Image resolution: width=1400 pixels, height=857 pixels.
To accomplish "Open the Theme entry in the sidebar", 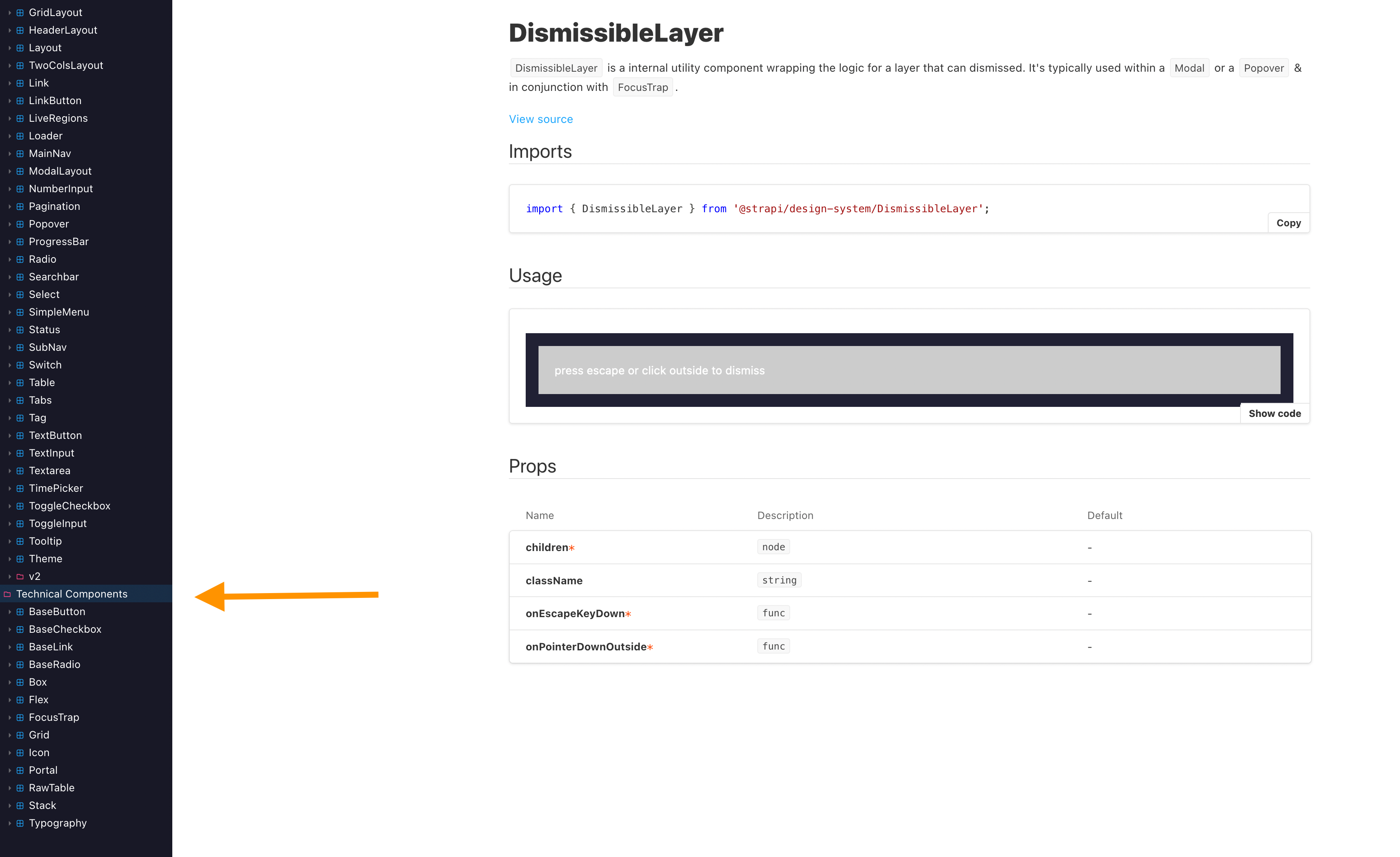I will pos(45,558).
